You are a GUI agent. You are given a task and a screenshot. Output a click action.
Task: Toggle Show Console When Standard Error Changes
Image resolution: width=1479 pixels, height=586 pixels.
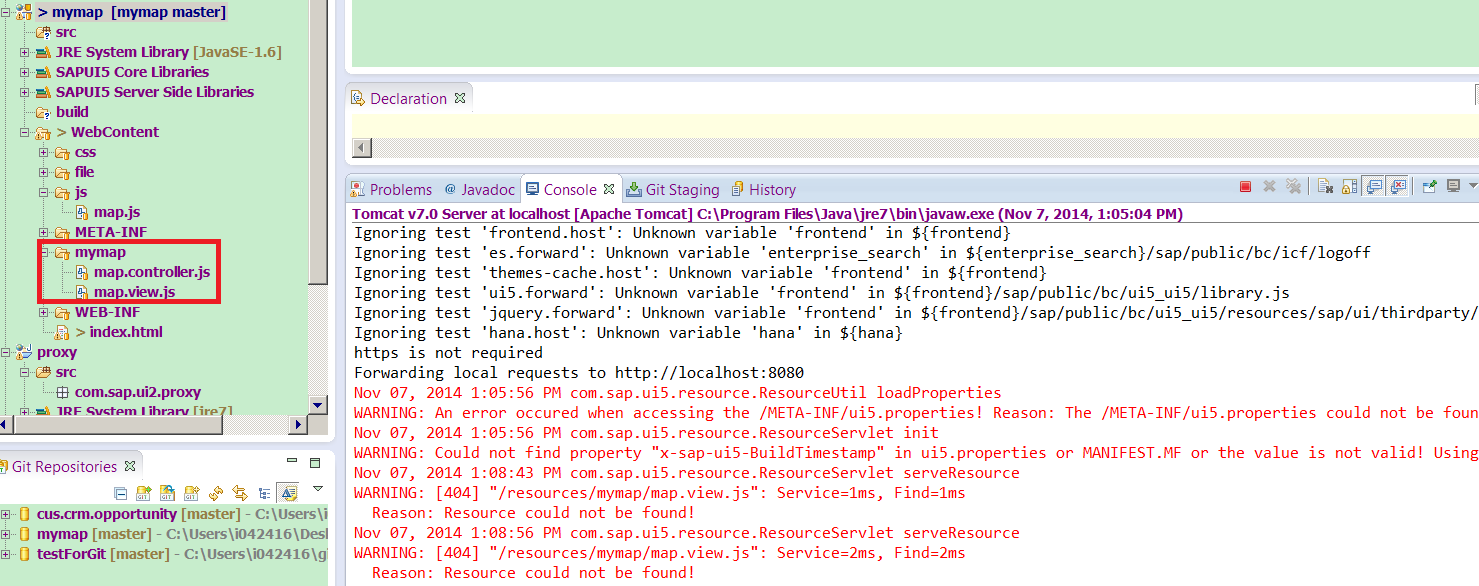[x=1398, y=186]
